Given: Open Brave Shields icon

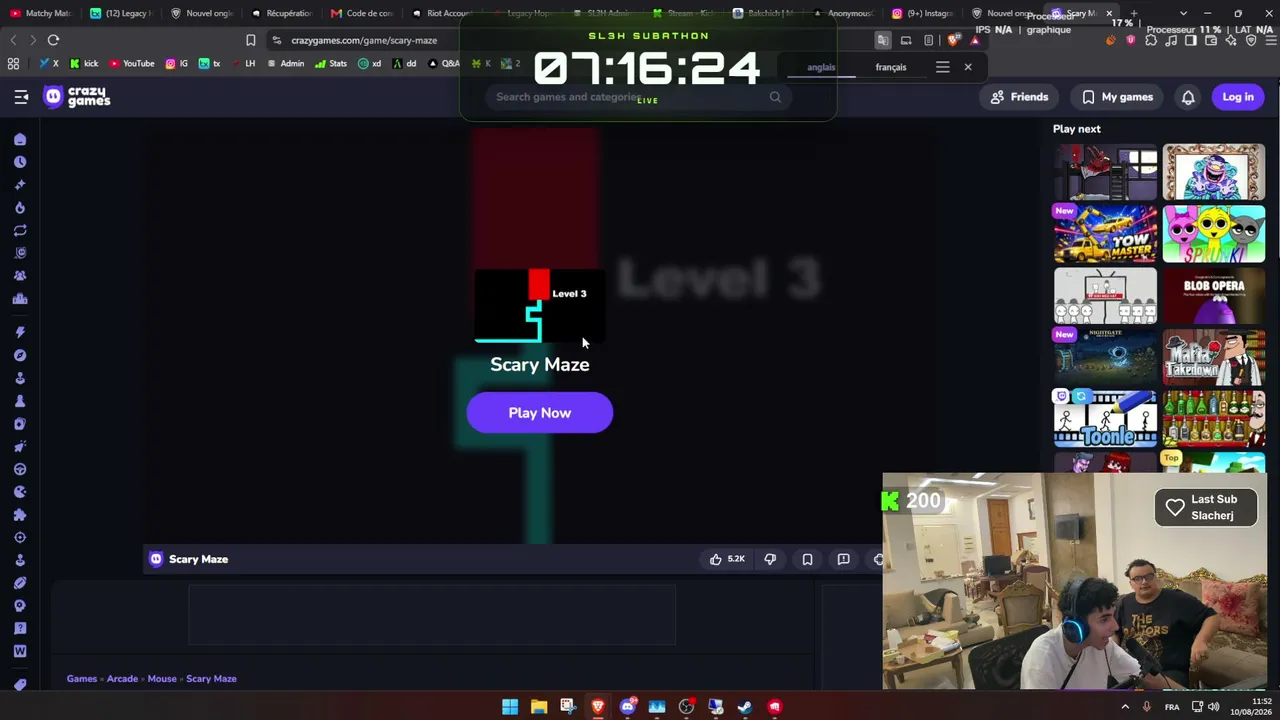Looking at the screenshot, I should pyautogui.click(x=953, y=40).
